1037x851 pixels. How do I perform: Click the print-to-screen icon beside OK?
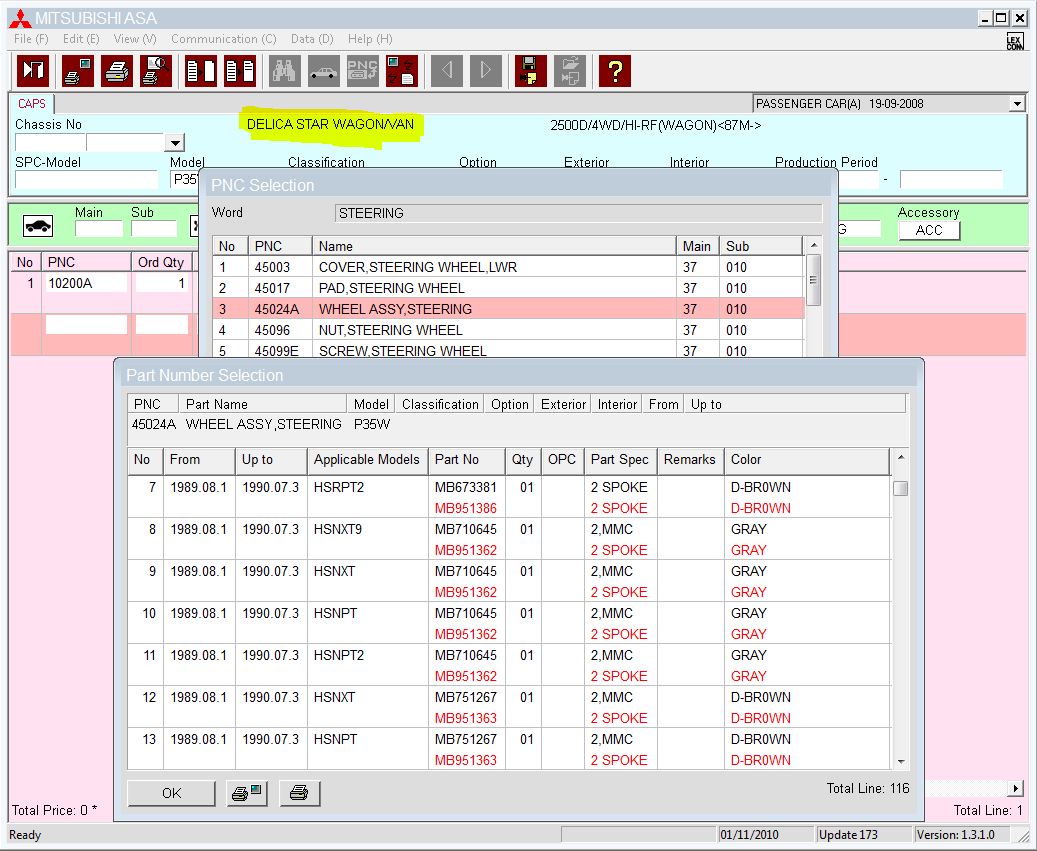click(x=245, y=793)
